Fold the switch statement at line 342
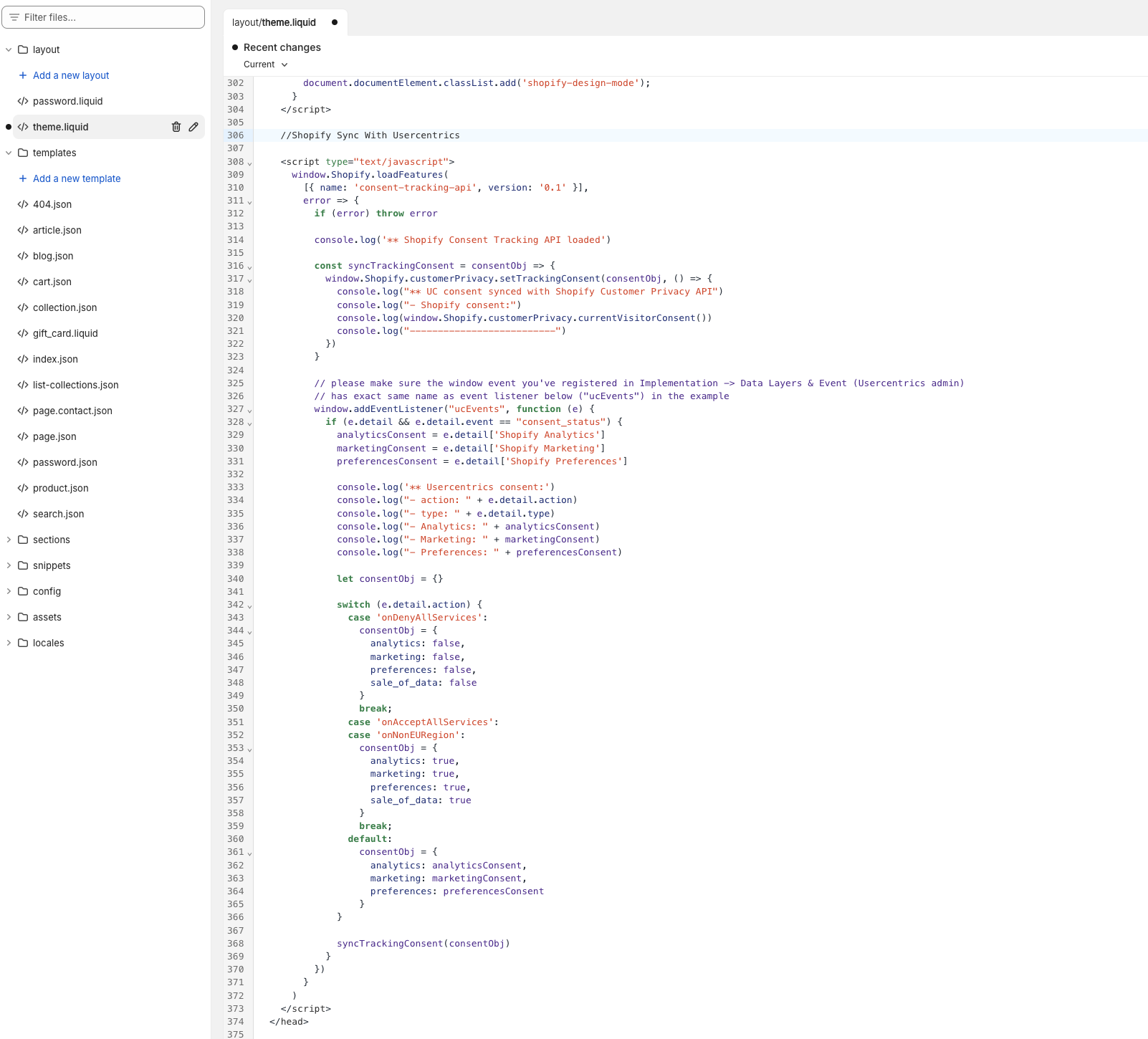This screenshot has width=1148, height=1039. coord(250,605)
